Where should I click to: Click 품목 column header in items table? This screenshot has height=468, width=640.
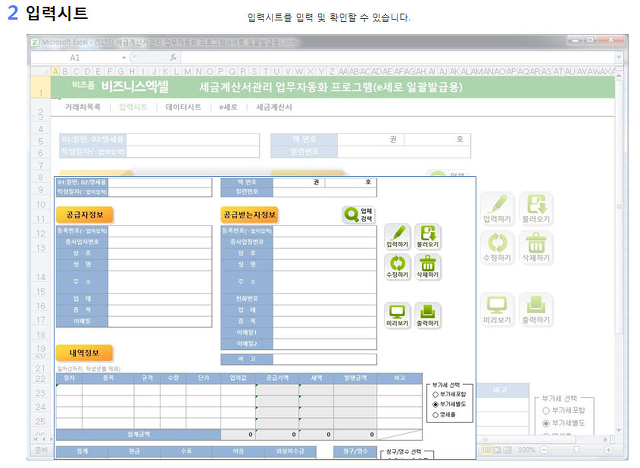(x=108, y=378)
